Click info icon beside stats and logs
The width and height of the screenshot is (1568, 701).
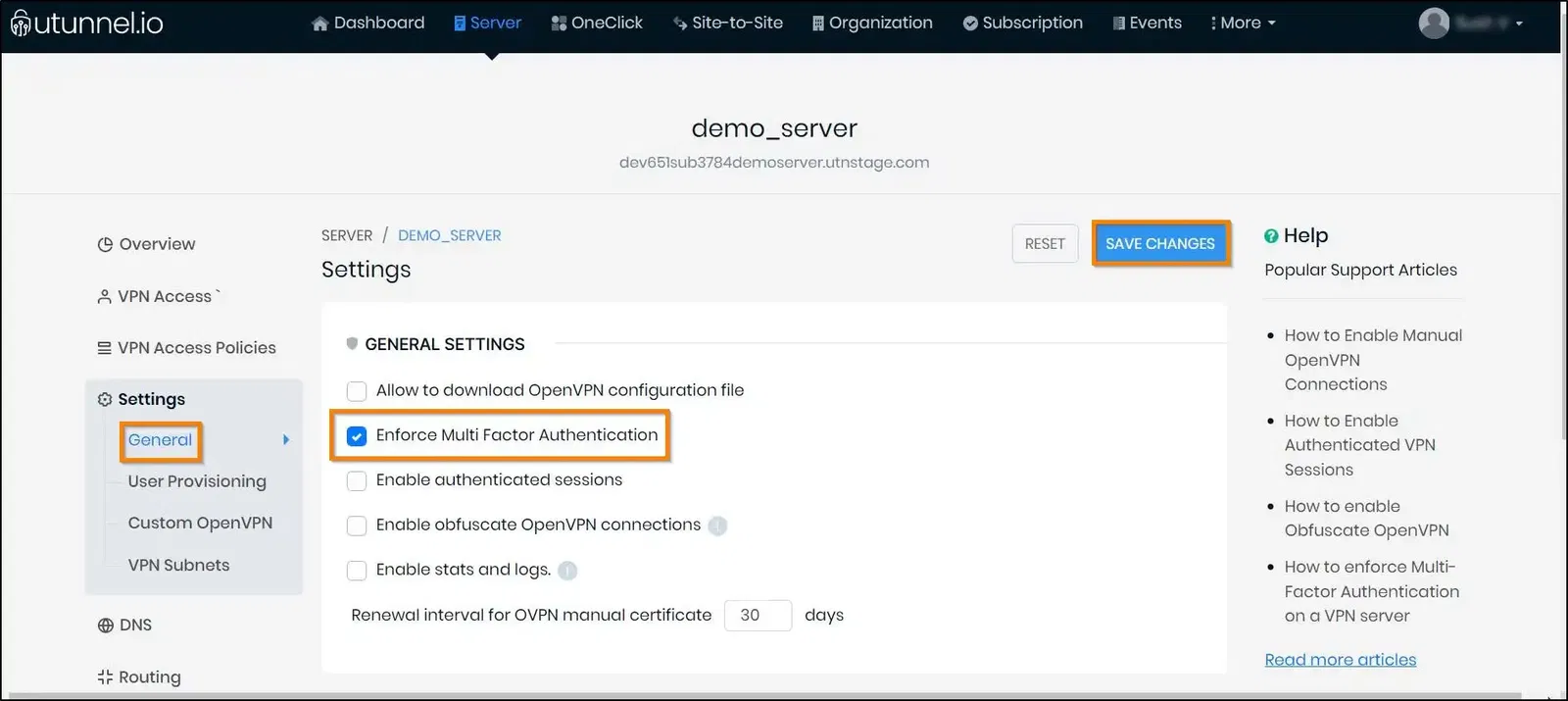[567, 571]
